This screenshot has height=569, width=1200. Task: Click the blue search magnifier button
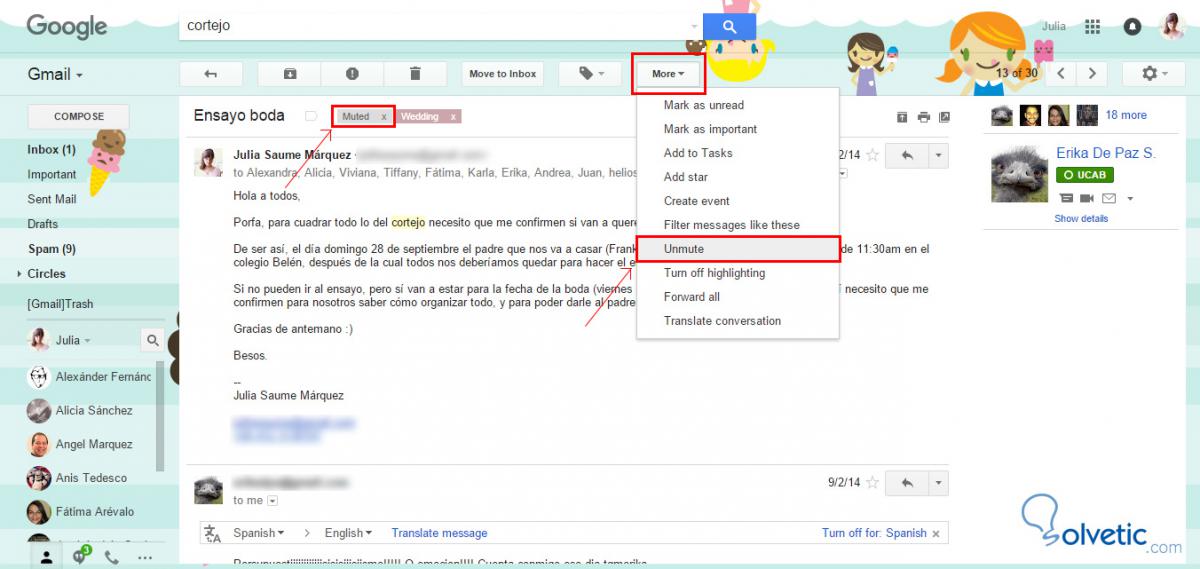point(729,26)
